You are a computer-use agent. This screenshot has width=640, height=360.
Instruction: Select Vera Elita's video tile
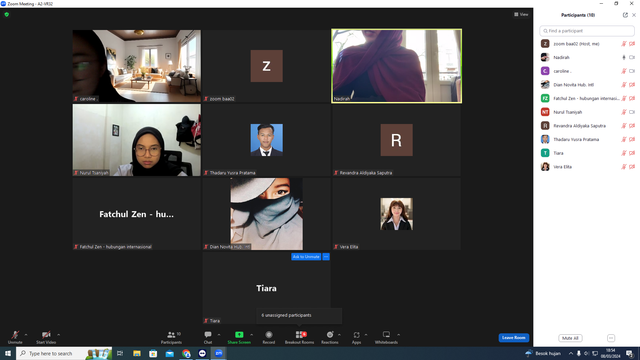pos(396,214)
